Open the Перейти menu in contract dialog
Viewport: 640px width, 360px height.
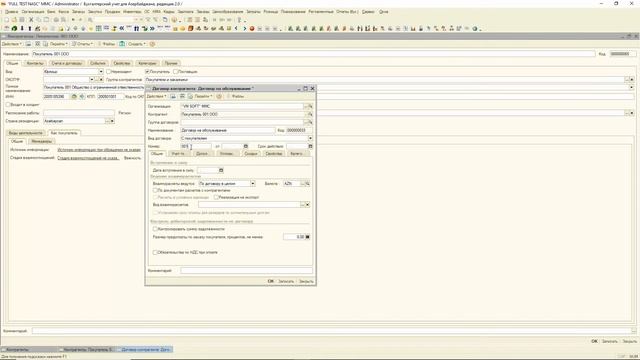point(203,96)
